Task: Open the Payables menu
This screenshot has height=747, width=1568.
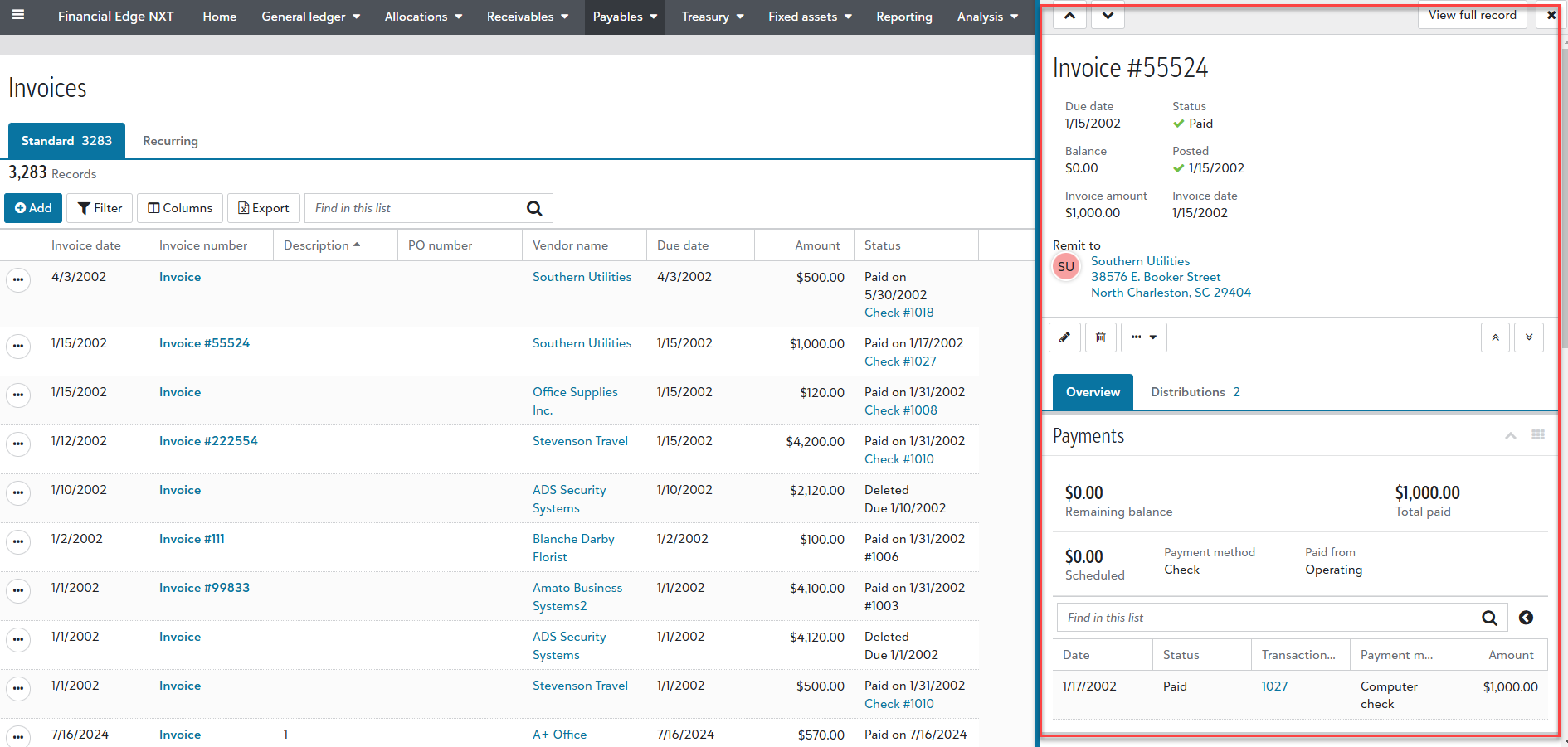Action: 625,17
